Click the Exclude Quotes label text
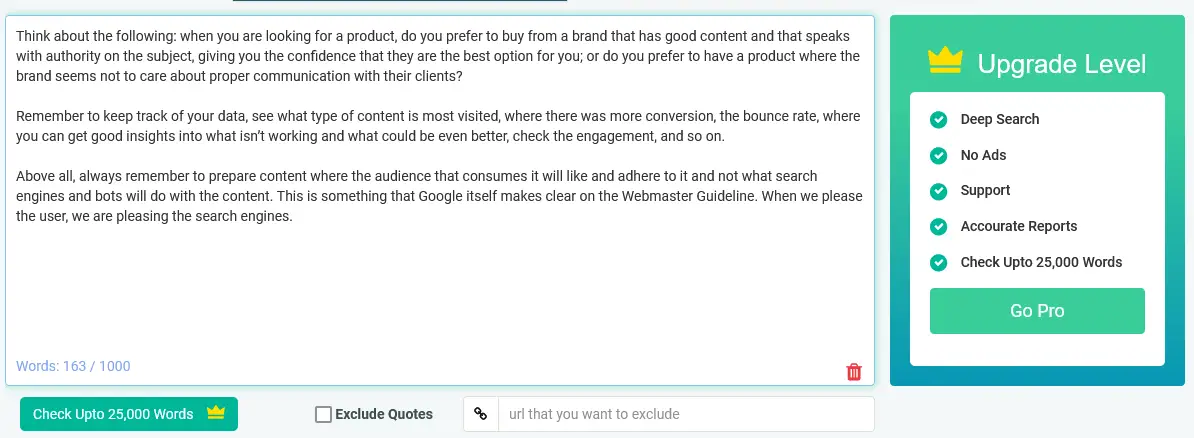Viewport: 1194px width, 438px height. point(384,414)
